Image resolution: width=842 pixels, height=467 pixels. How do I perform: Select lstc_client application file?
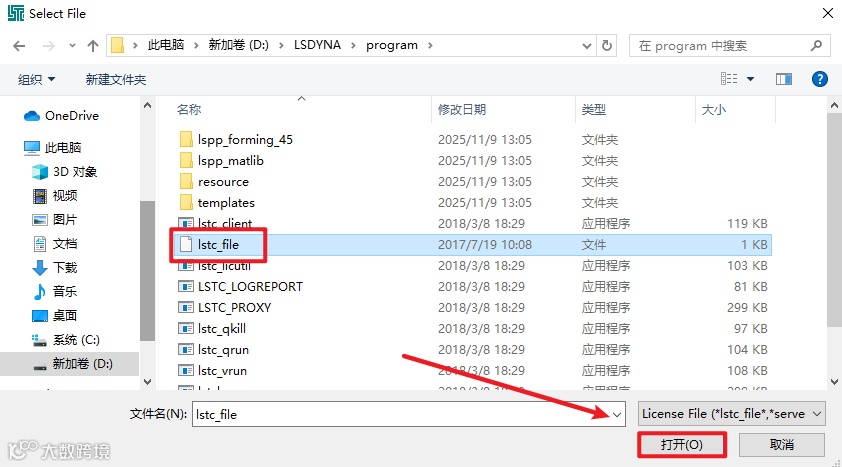tap(225, 223)
